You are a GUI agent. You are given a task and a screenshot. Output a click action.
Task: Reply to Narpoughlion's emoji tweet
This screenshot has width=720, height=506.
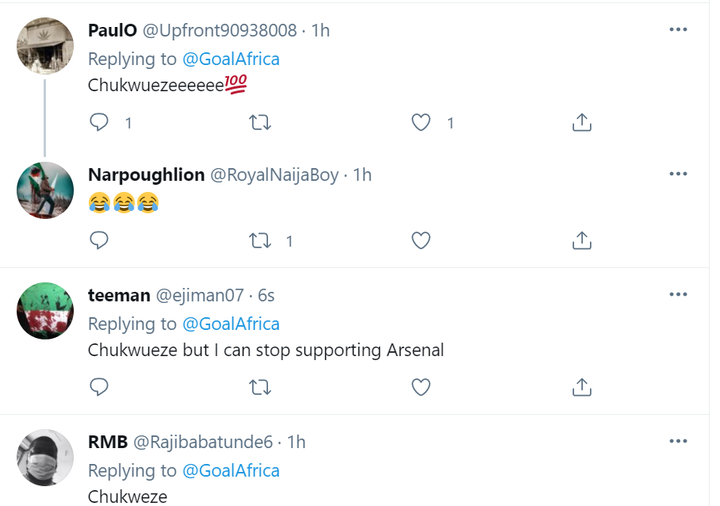pos(99,240)
